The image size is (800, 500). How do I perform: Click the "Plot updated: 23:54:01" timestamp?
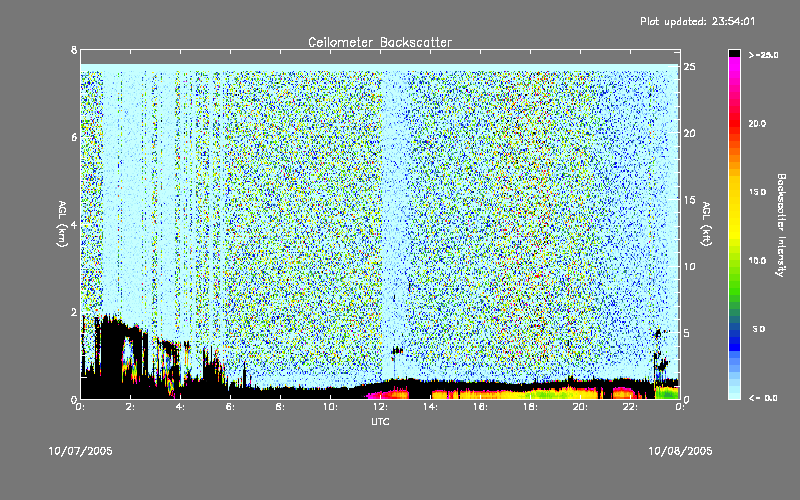697,21
